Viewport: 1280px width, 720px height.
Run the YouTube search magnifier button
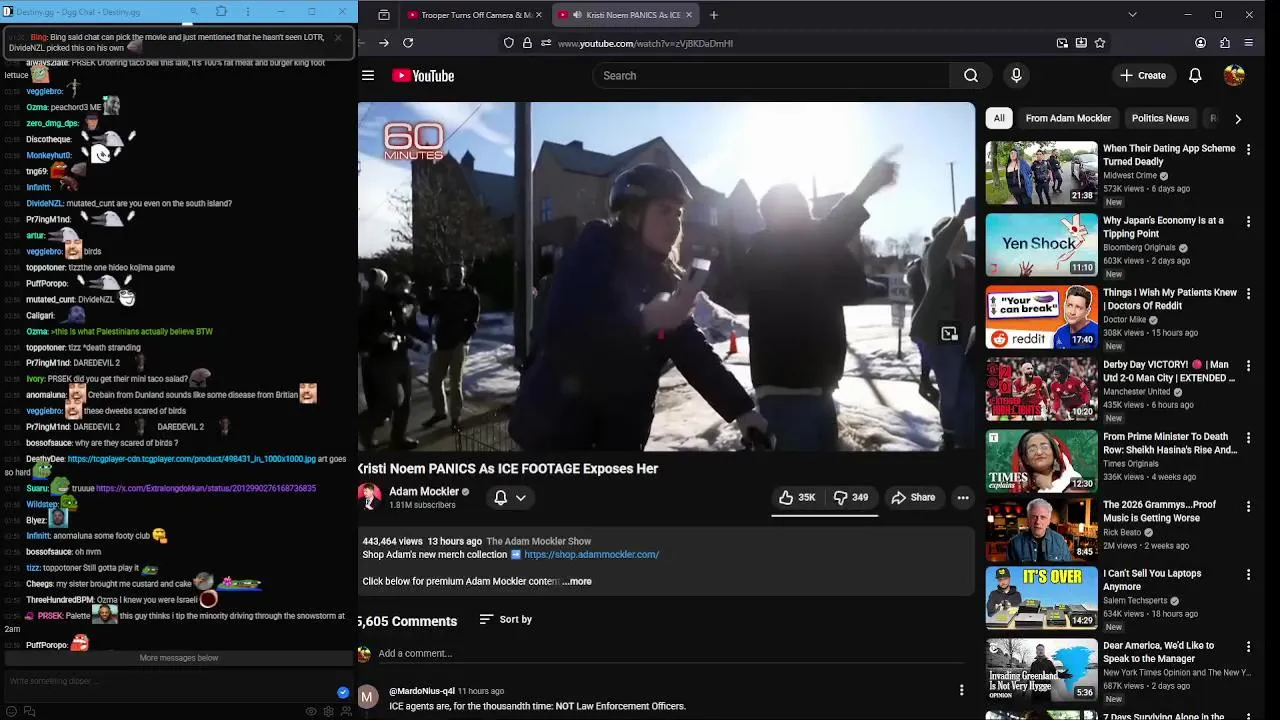point(971,76)
